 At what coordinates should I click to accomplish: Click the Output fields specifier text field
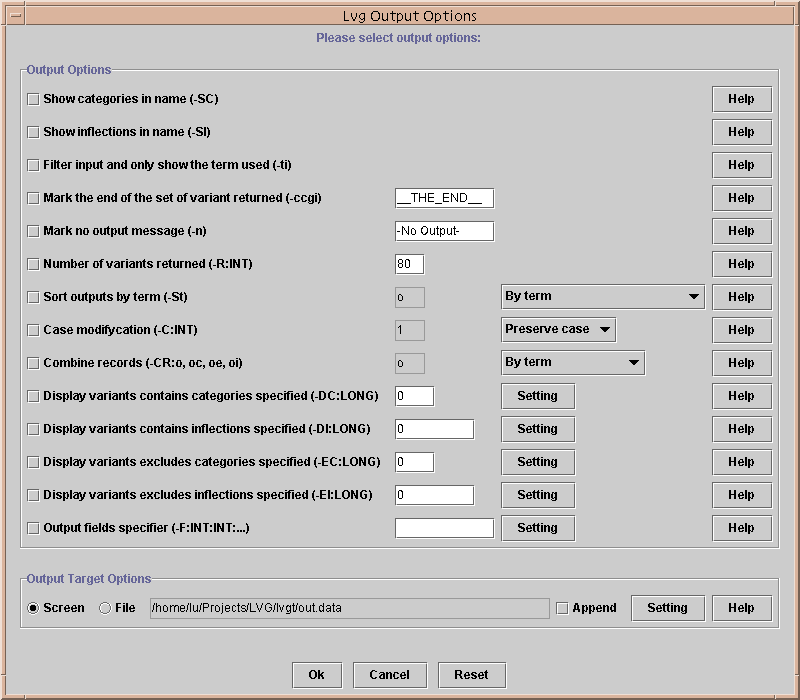pos(444,528)
